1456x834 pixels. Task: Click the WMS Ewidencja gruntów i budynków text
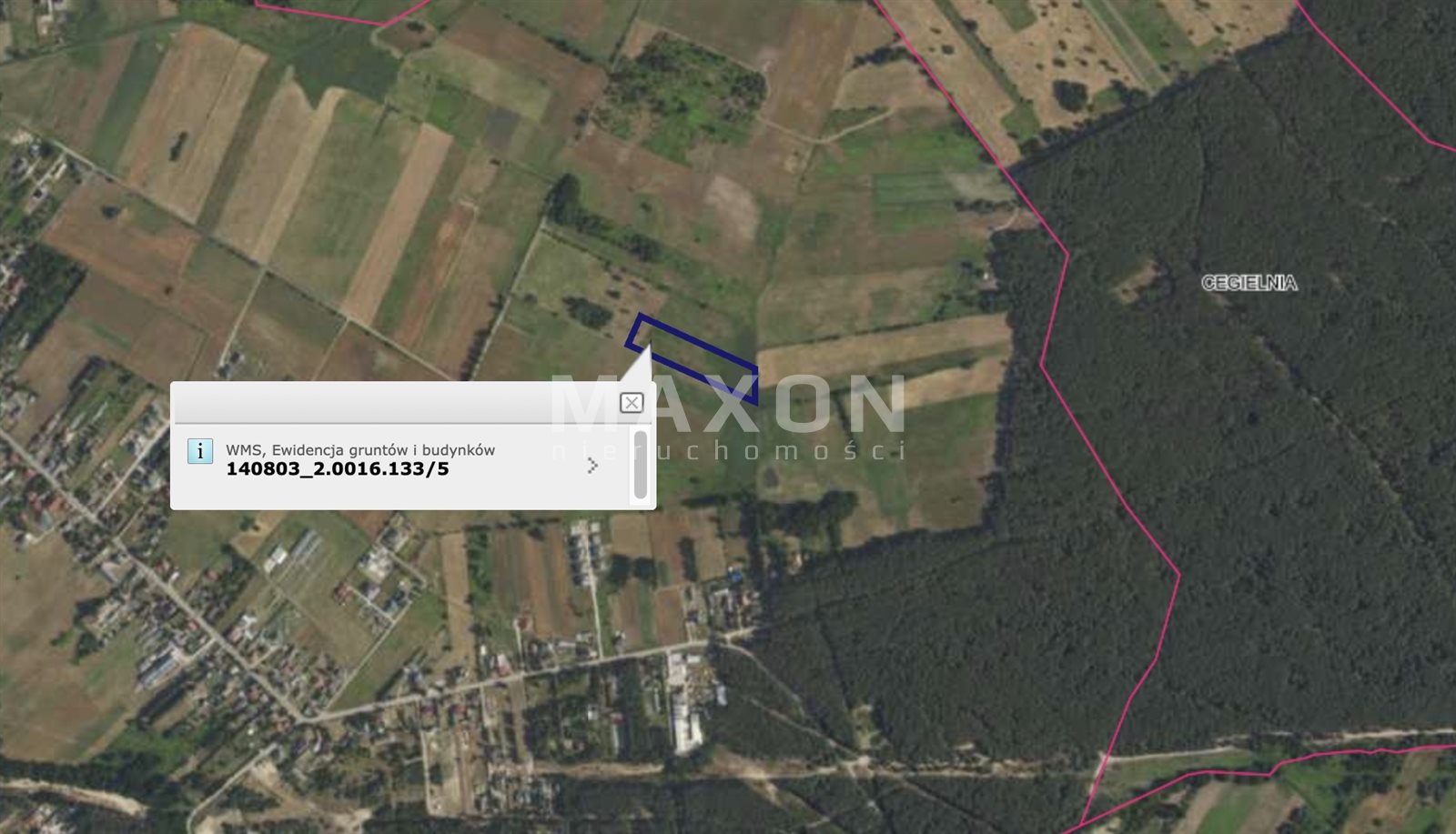coord(360,449)
